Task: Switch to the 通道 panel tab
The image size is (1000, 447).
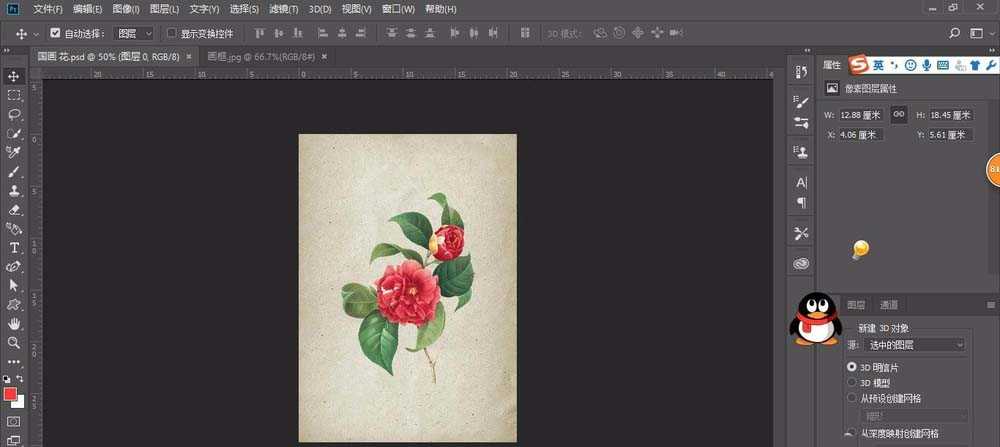Action: tap(888, 305)
